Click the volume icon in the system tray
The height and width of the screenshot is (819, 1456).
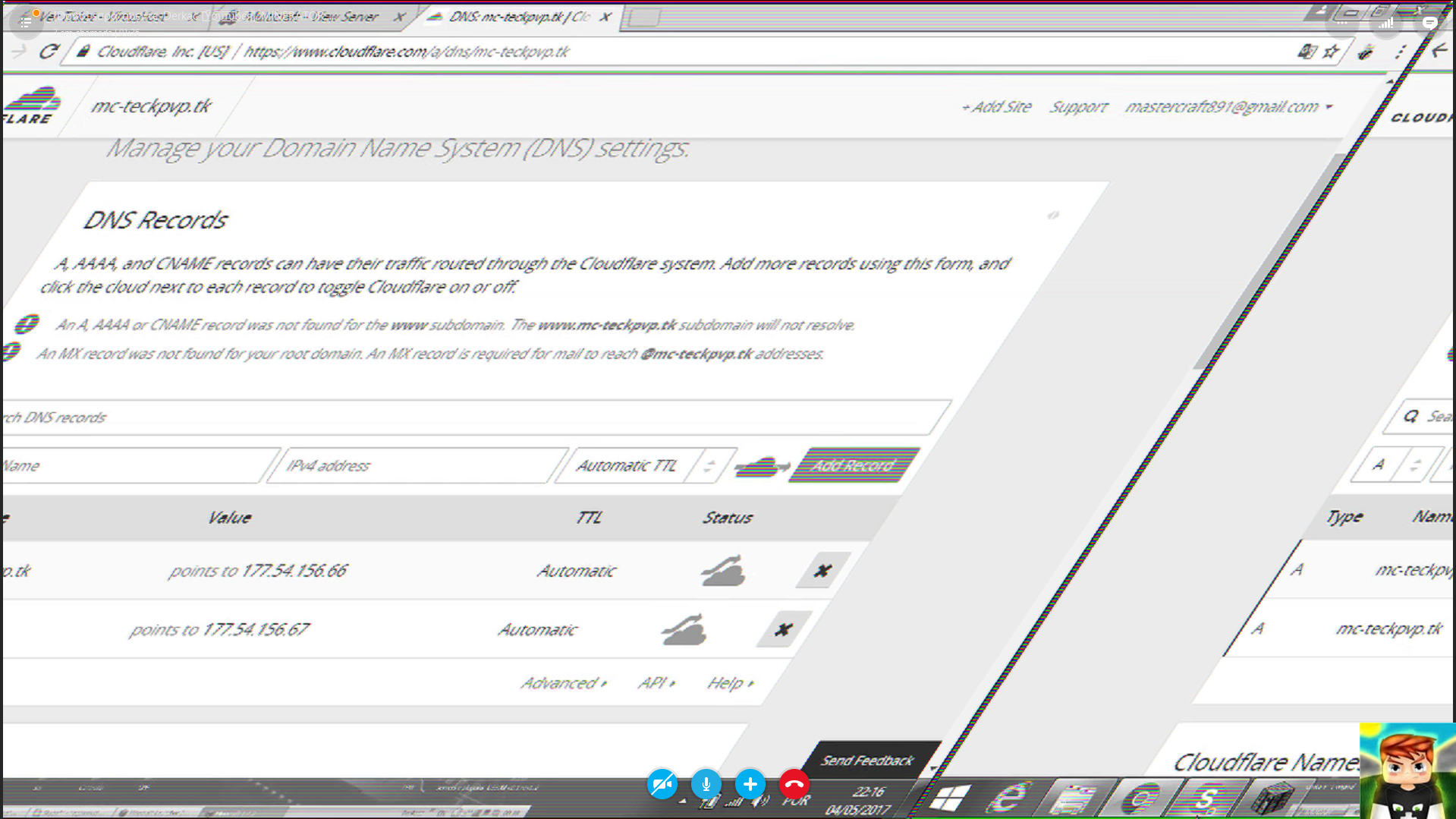tap(760, 802)
